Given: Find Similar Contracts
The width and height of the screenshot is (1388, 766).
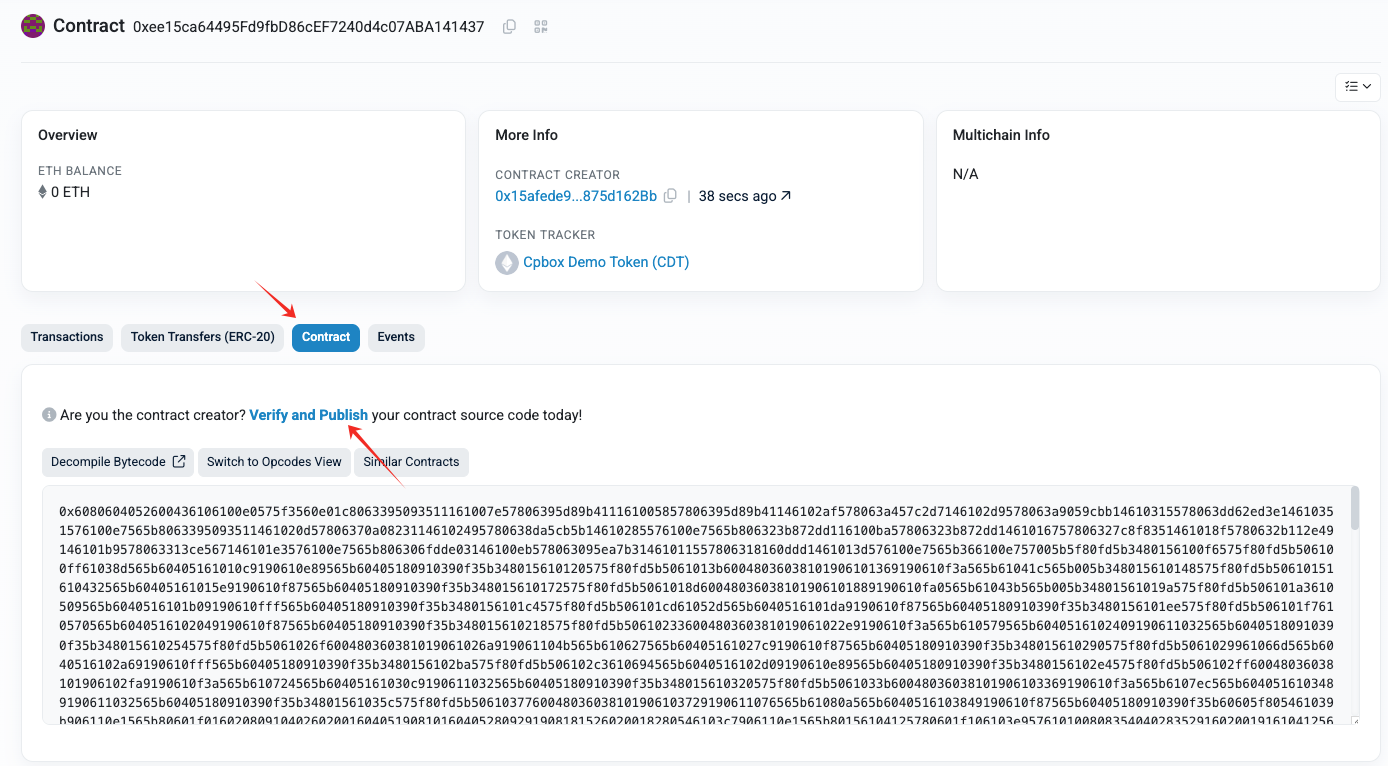Looking at the screenshot, I should click(x=411, y=462).
